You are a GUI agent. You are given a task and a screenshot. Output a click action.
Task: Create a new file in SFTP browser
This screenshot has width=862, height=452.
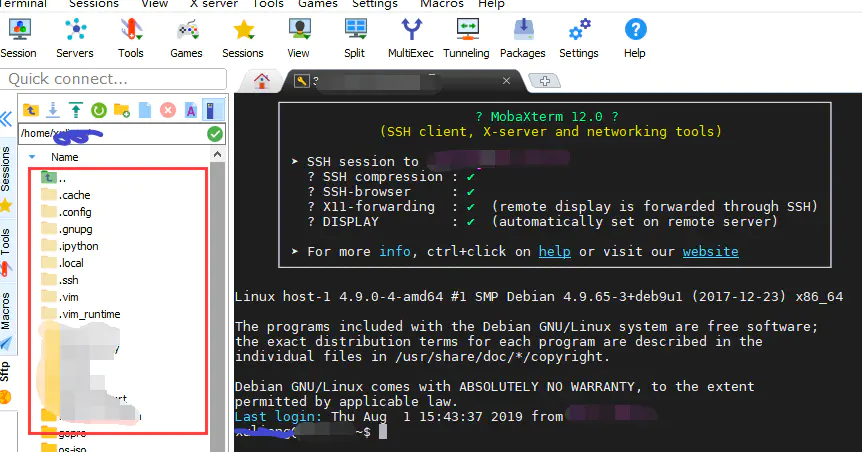[145, 110]
